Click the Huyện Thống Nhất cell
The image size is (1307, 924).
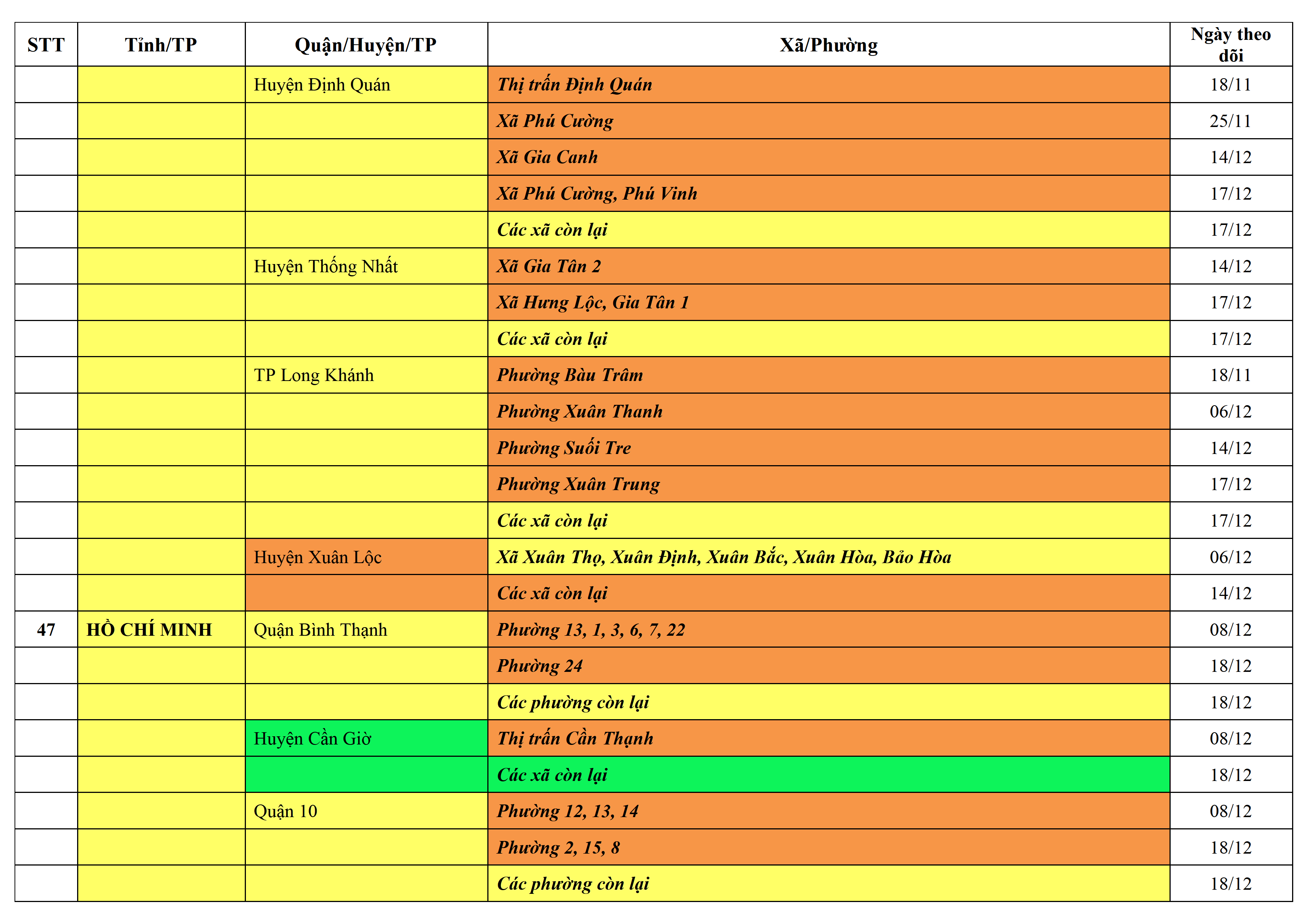click(326, 266)
